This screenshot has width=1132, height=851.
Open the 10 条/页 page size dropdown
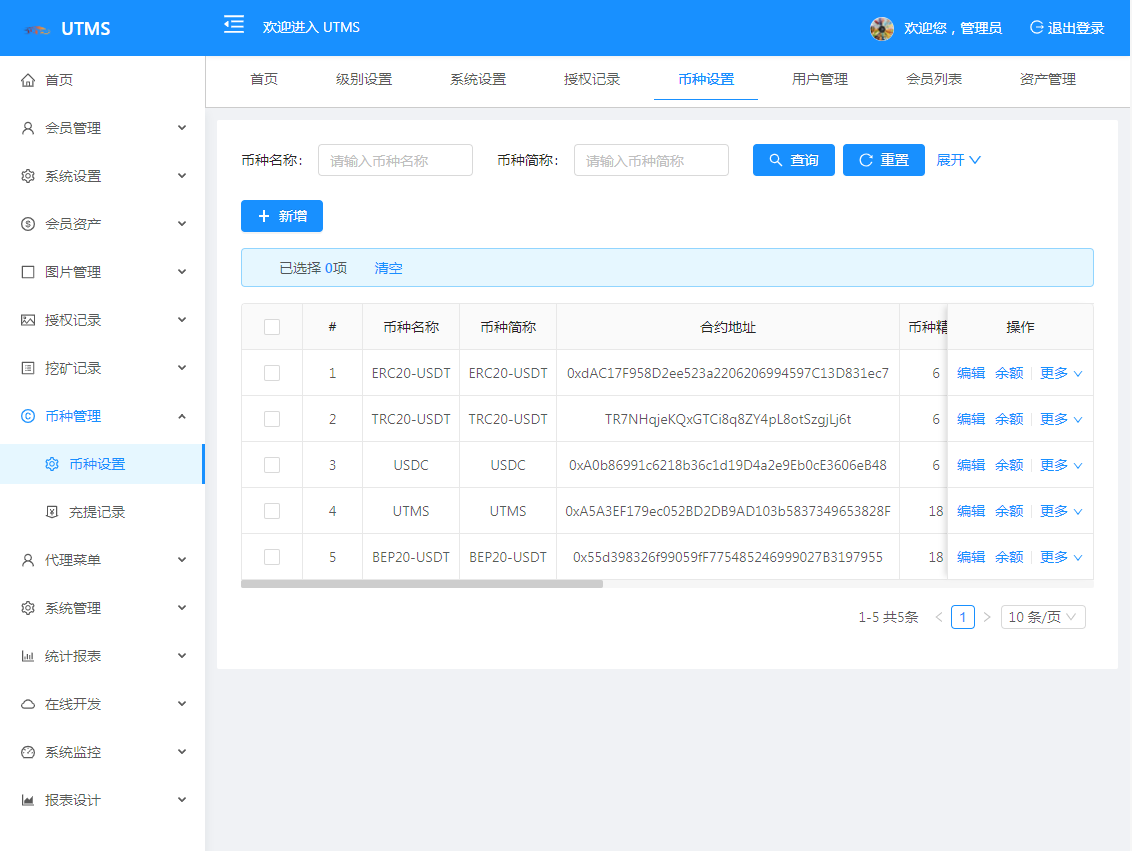[1042, 617]
